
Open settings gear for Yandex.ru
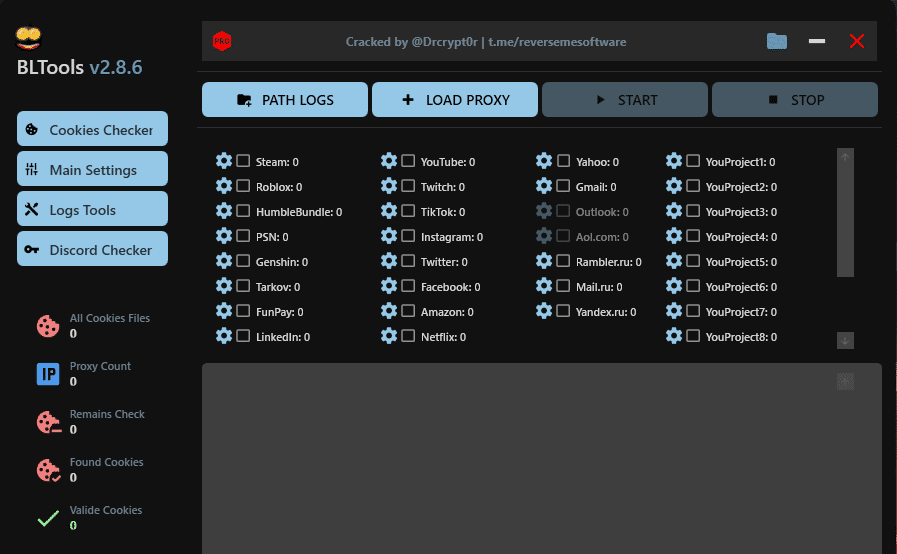tap(544, 311)
